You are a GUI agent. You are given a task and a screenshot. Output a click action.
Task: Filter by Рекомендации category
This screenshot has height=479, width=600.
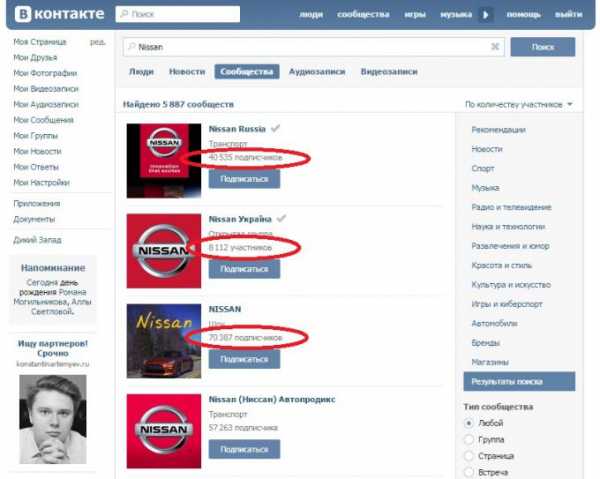point(498,130)
